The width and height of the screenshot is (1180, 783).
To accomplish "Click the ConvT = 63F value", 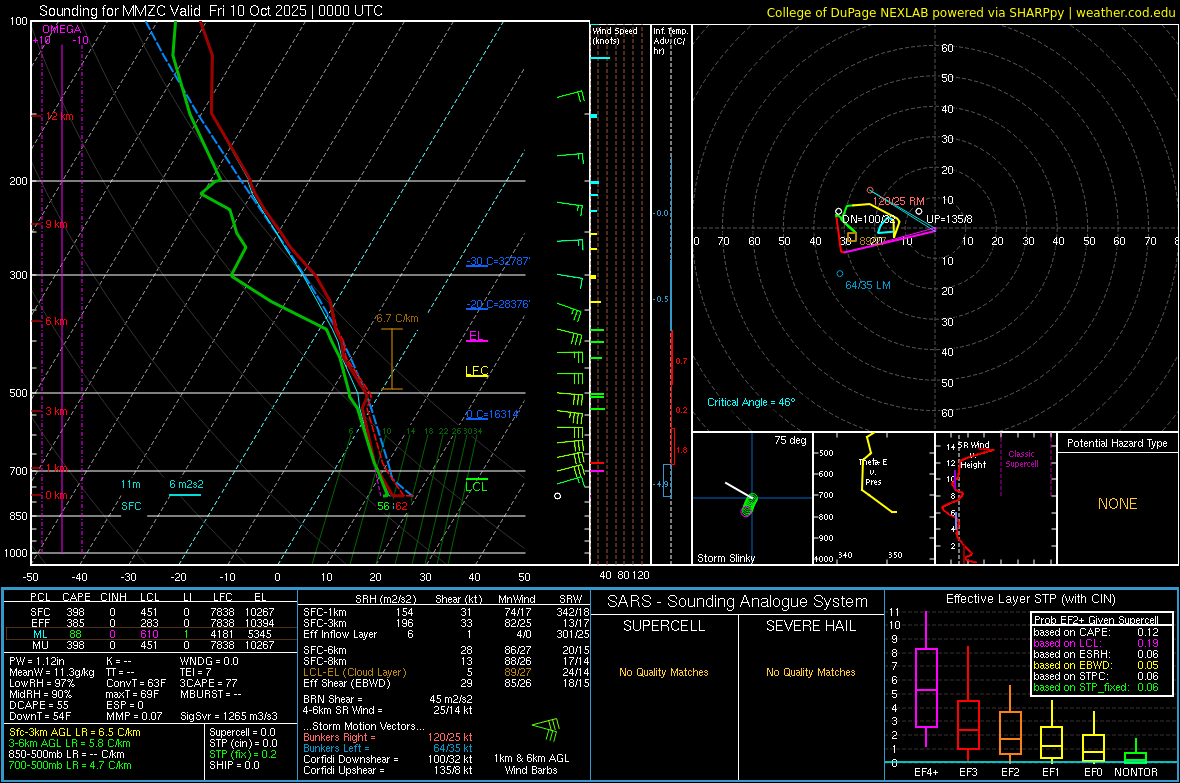I will coord(136,683).
